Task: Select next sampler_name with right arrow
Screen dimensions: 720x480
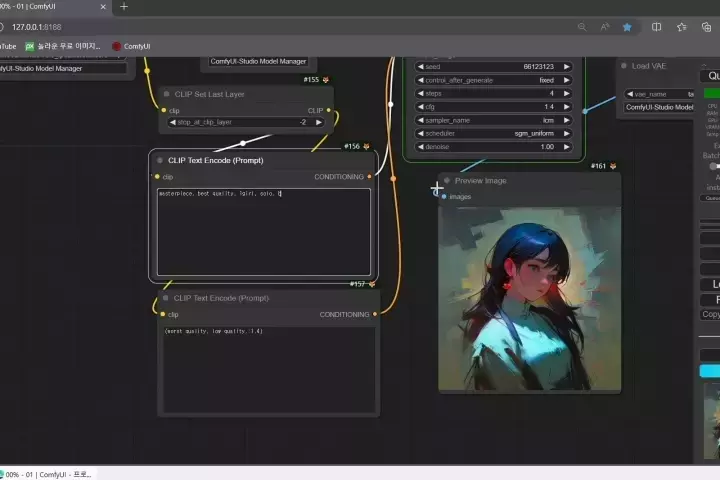Action: click(x=567, y=120)
